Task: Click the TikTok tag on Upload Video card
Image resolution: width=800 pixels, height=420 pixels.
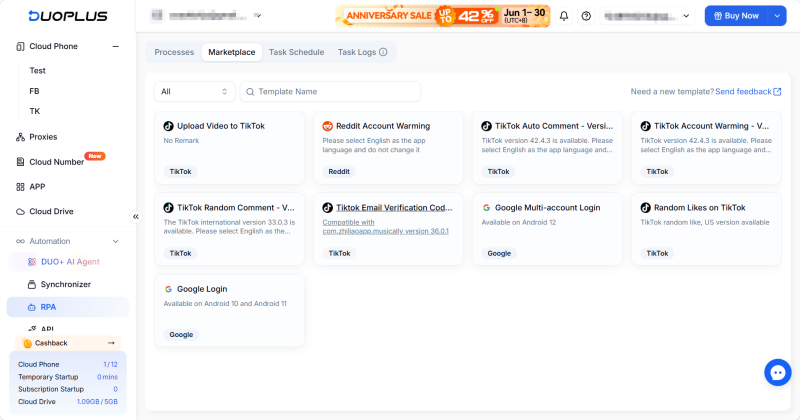Action: [181, 171]
